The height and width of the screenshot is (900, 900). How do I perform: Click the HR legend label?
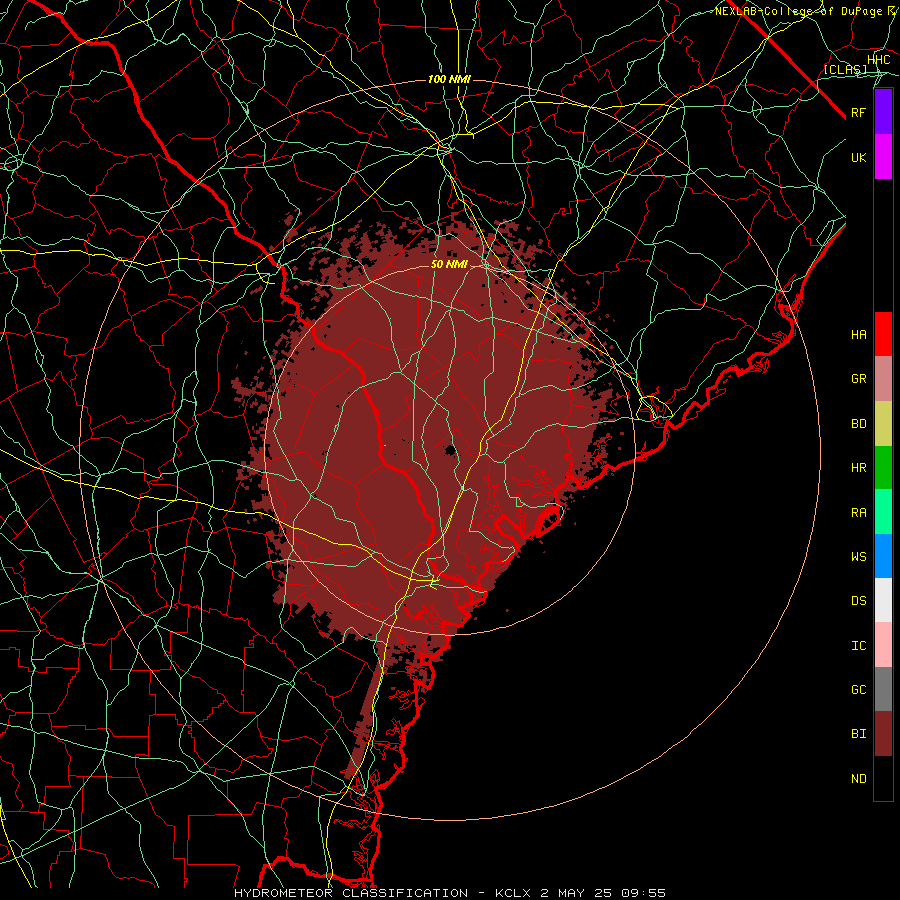coord(859,468)
